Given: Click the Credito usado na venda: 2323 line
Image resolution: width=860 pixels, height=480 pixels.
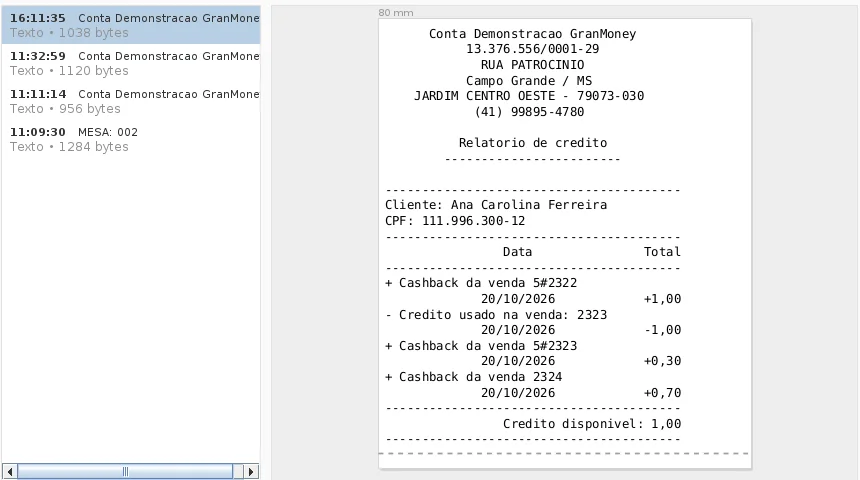Looking at the screenshot, I should pos(496,315).
